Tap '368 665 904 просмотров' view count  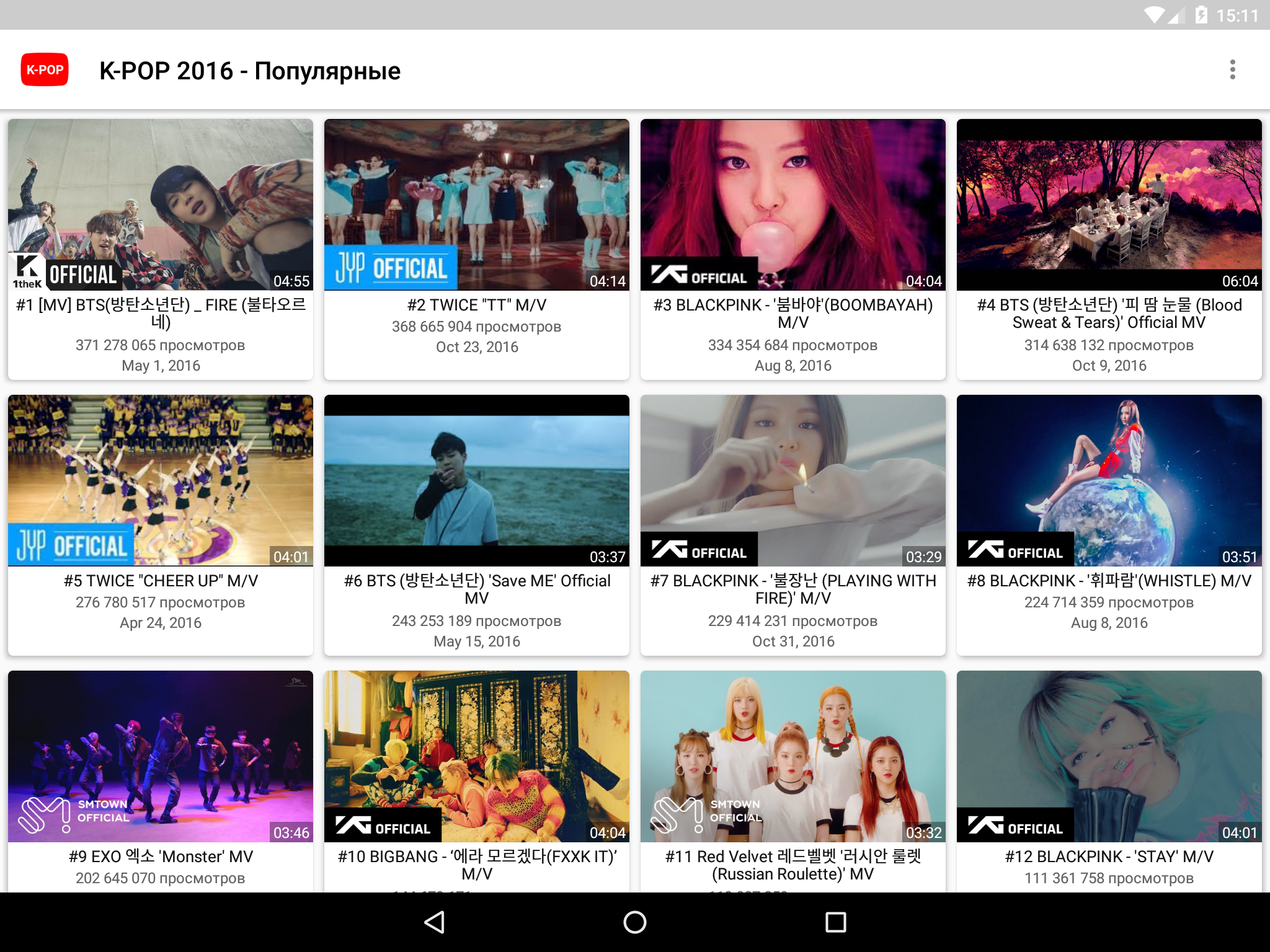[x=477, y=327]
